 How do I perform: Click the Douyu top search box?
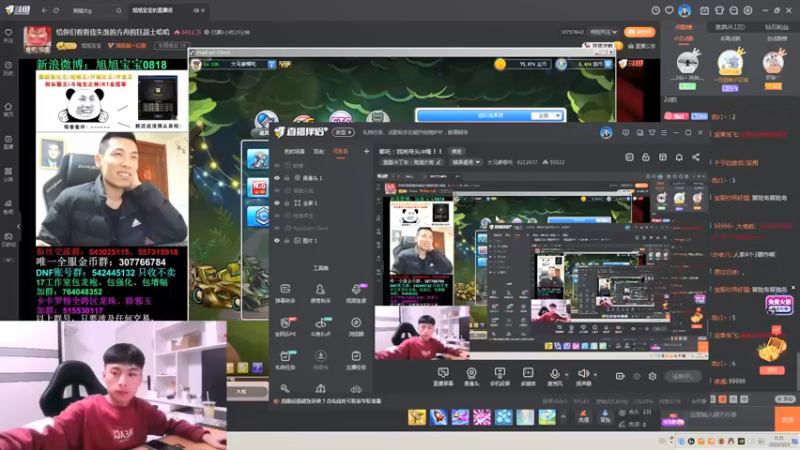[96, 10]
